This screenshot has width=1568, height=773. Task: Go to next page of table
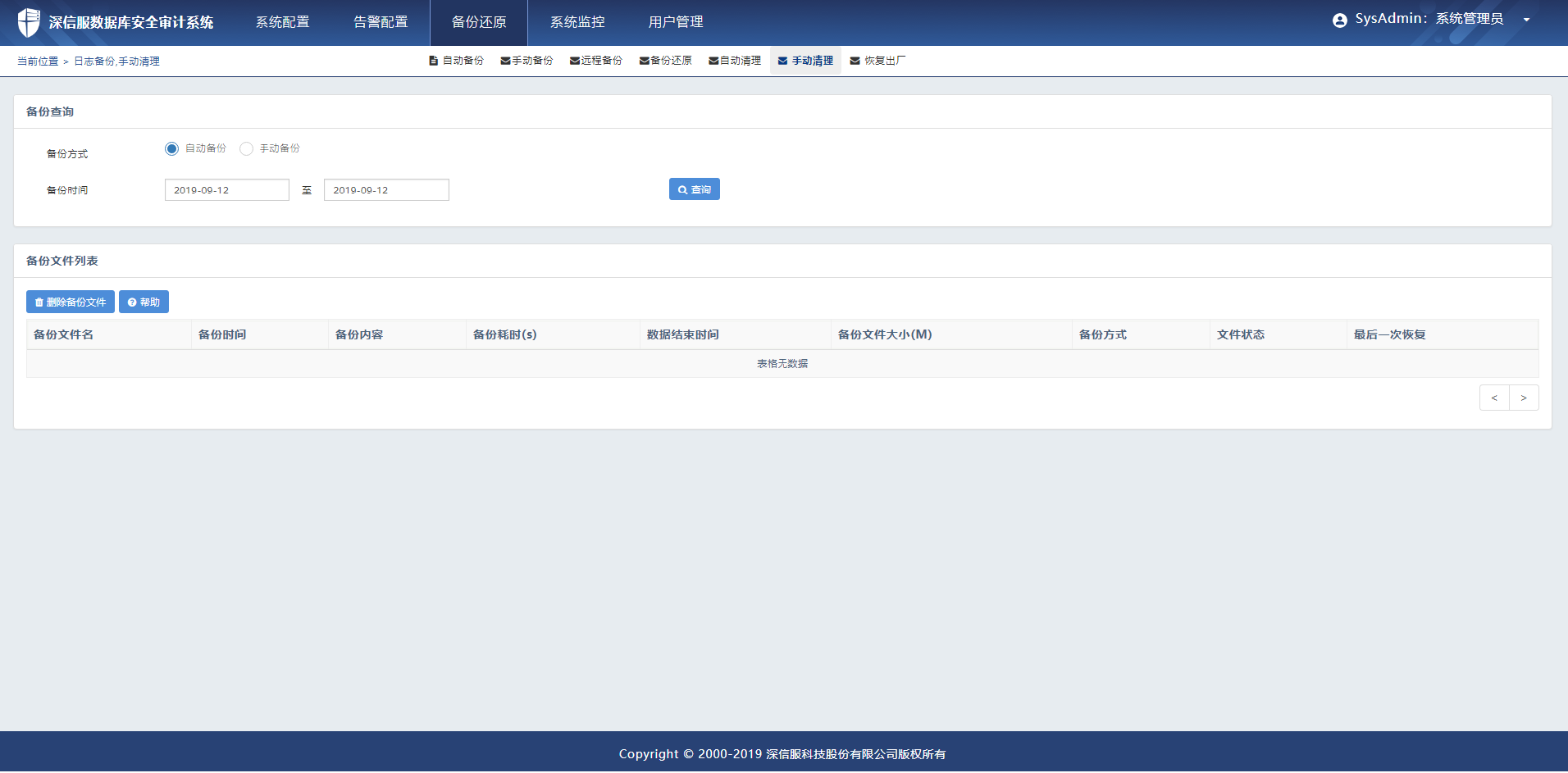coord(1524,398)
